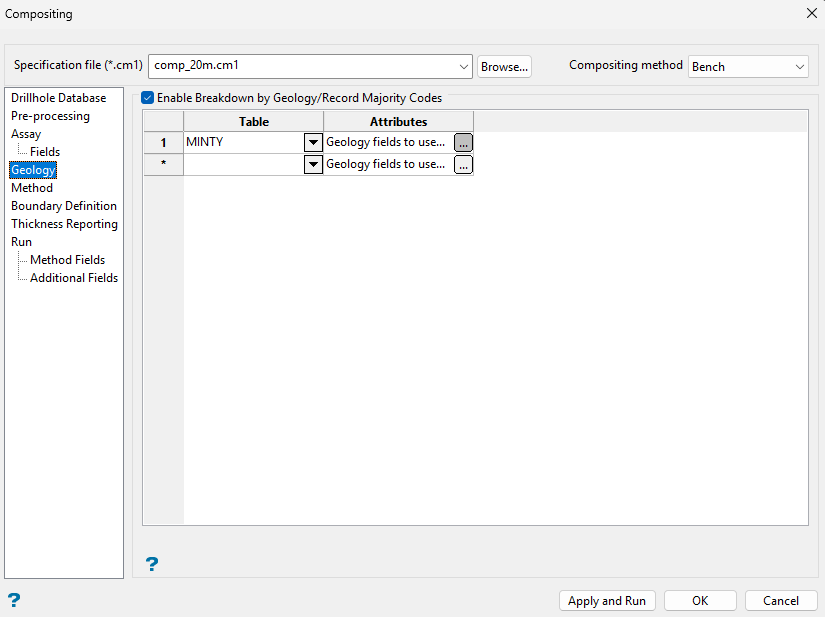Image resolution: width=825 pixels, height=617 pixels.
Task: Click the MINTY table cell
Action: (244, 143)
